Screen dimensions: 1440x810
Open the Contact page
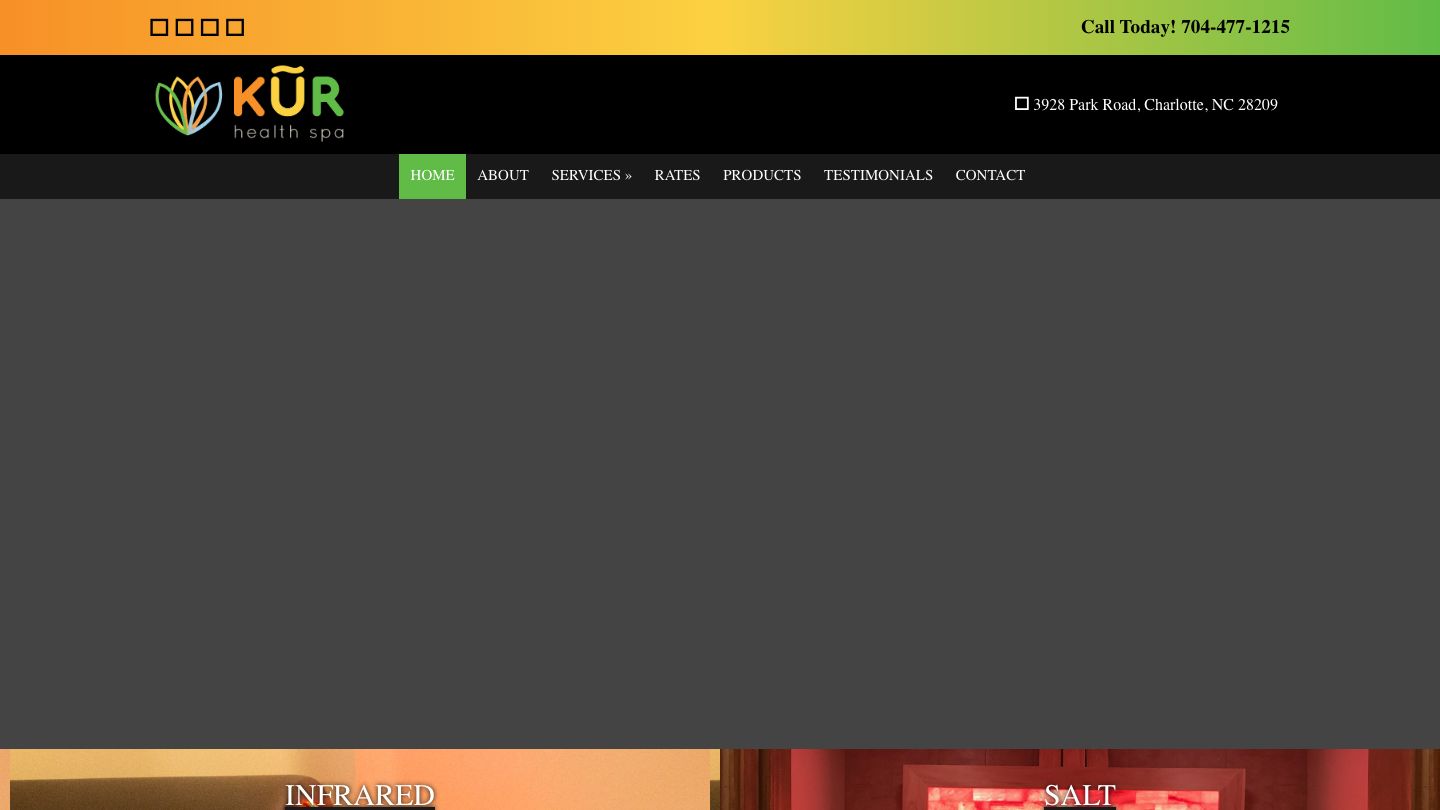[x=990, y=176]
